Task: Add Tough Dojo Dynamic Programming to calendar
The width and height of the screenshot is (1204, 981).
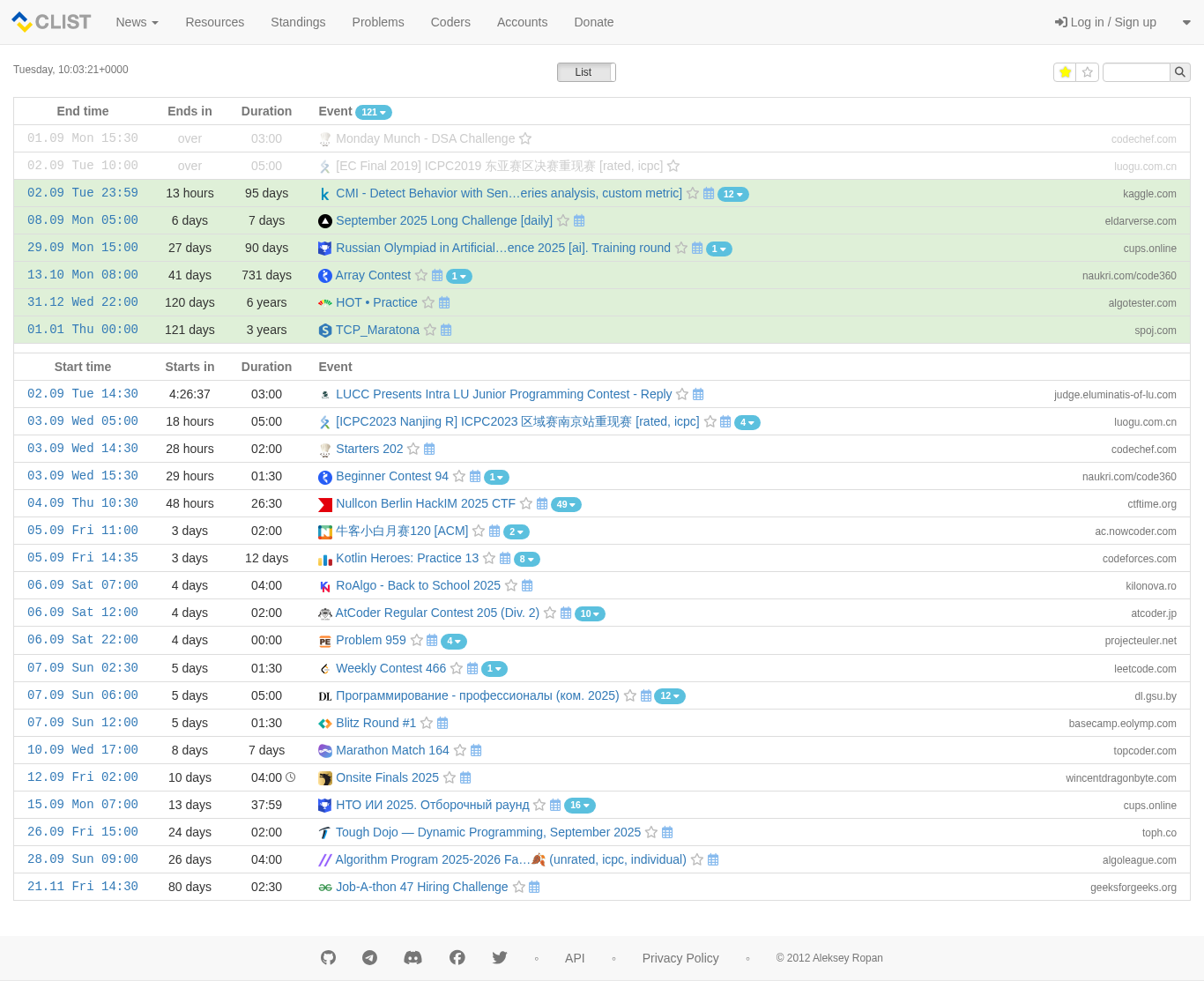Action: pyautogui.click(x=667, y=833)
